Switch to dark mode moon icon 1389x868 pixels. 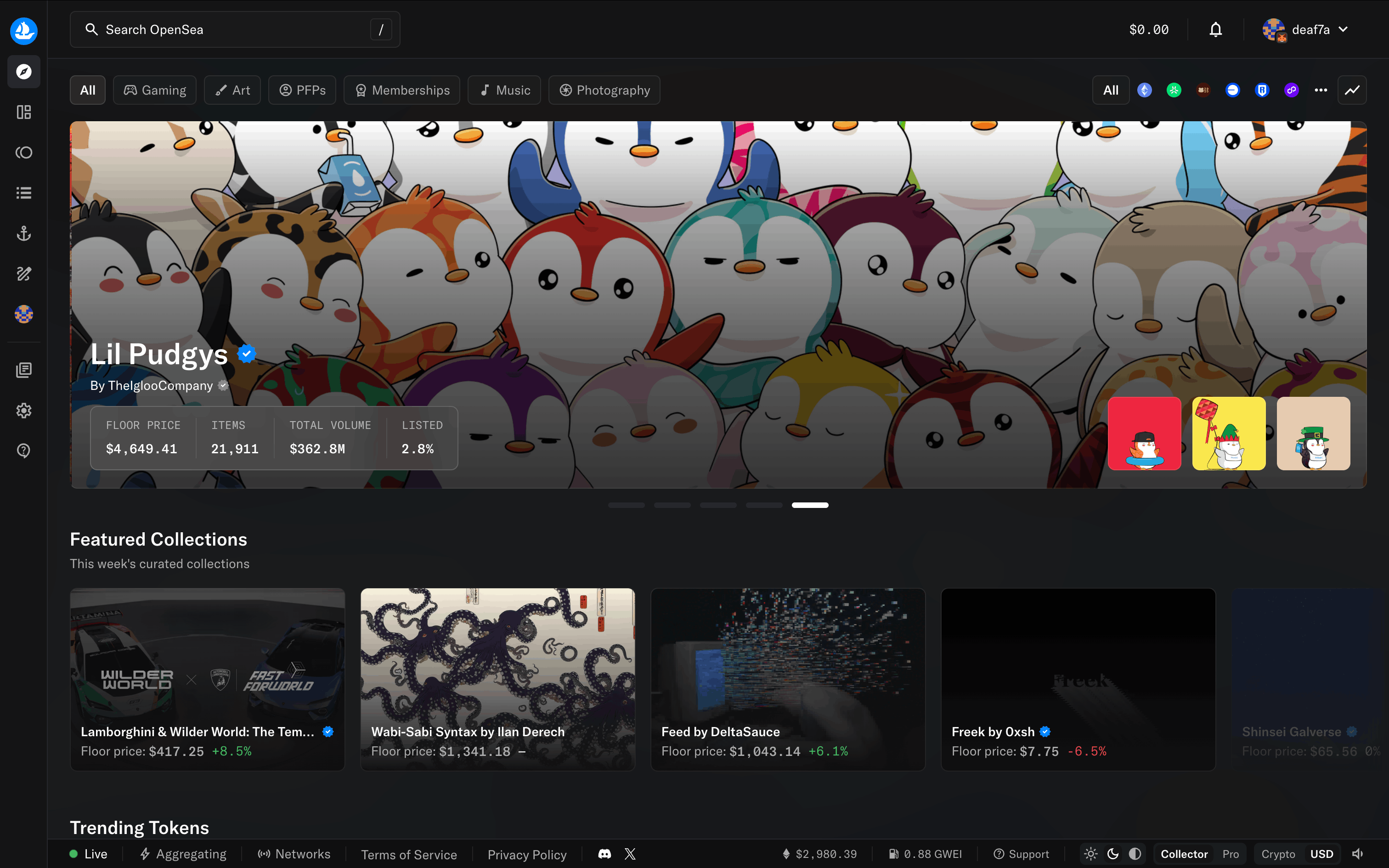pyautogui.click(x=1112, y=854)
